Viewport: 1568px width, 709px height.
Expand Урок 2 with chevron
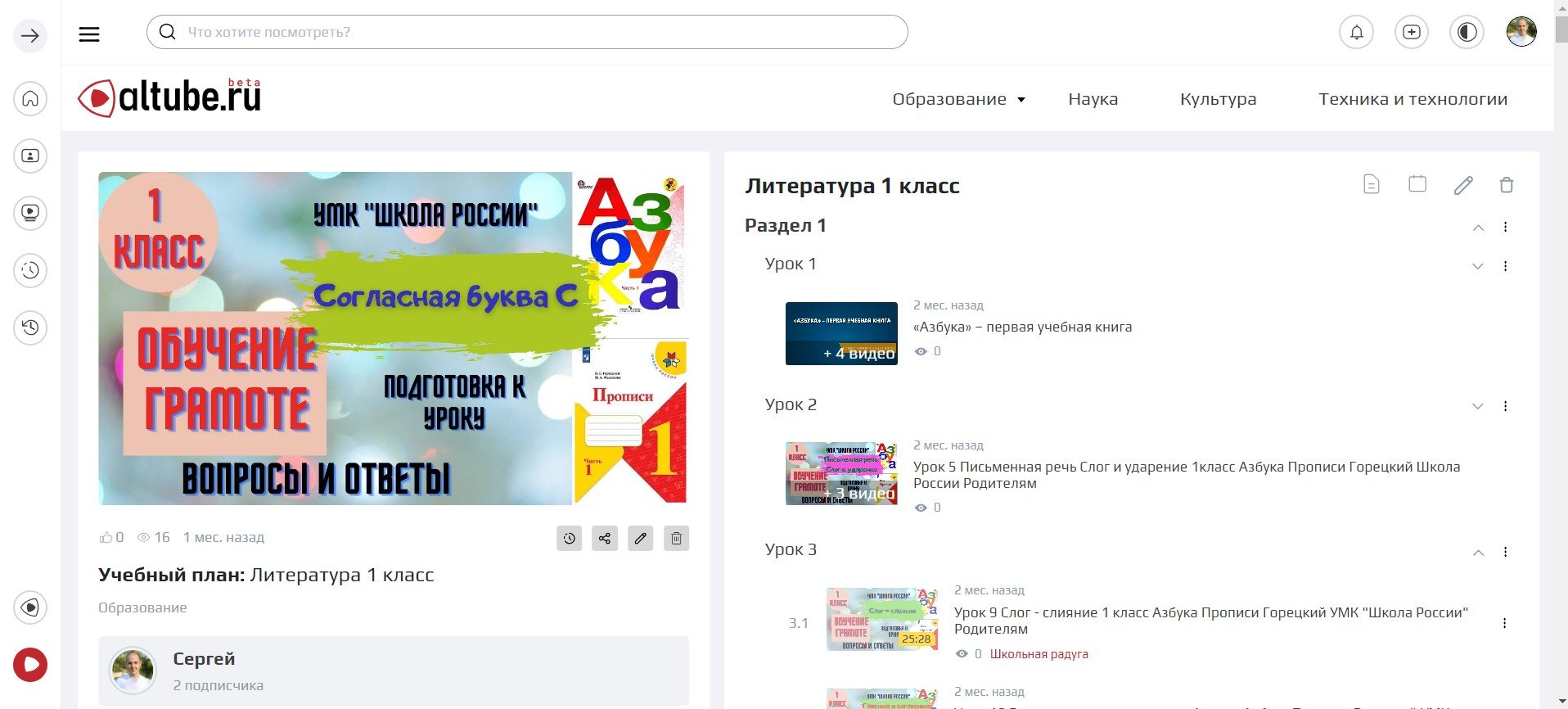[x=1478, y=406]
